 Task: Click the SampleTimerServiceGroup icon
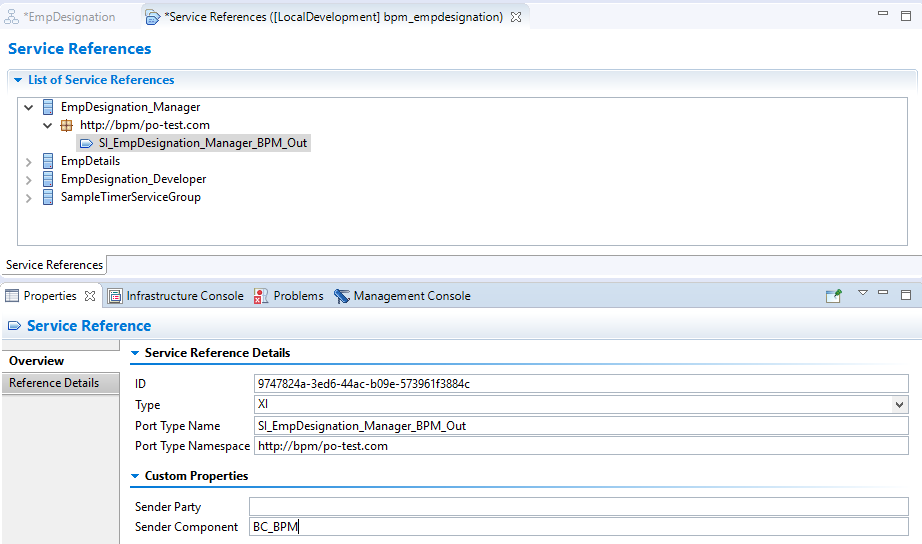(x=48, y=197)
